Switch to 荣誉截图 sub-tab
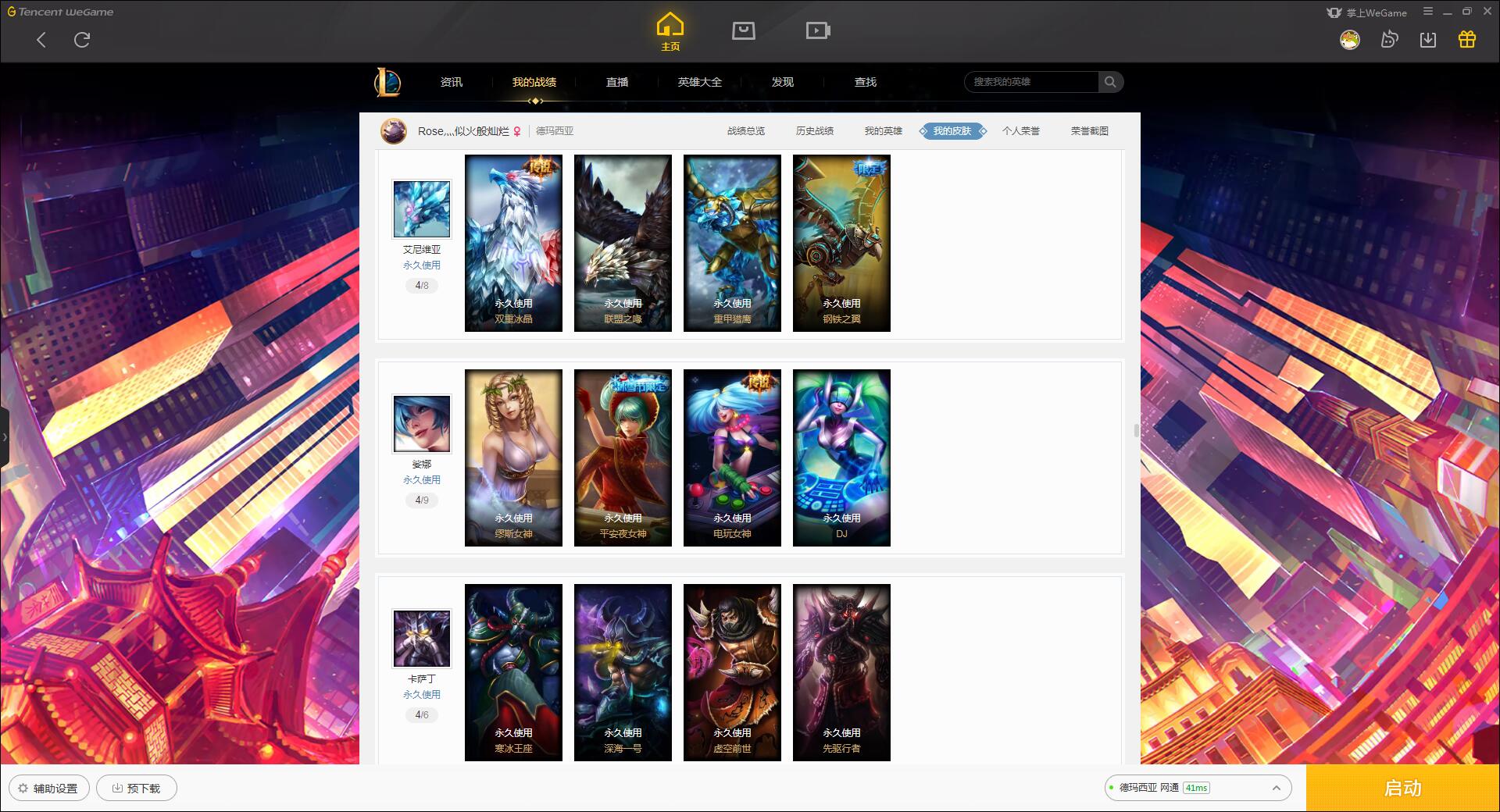Image resolution: width=1500 pixels, height=812 pixels. [x=1090, y=131]
